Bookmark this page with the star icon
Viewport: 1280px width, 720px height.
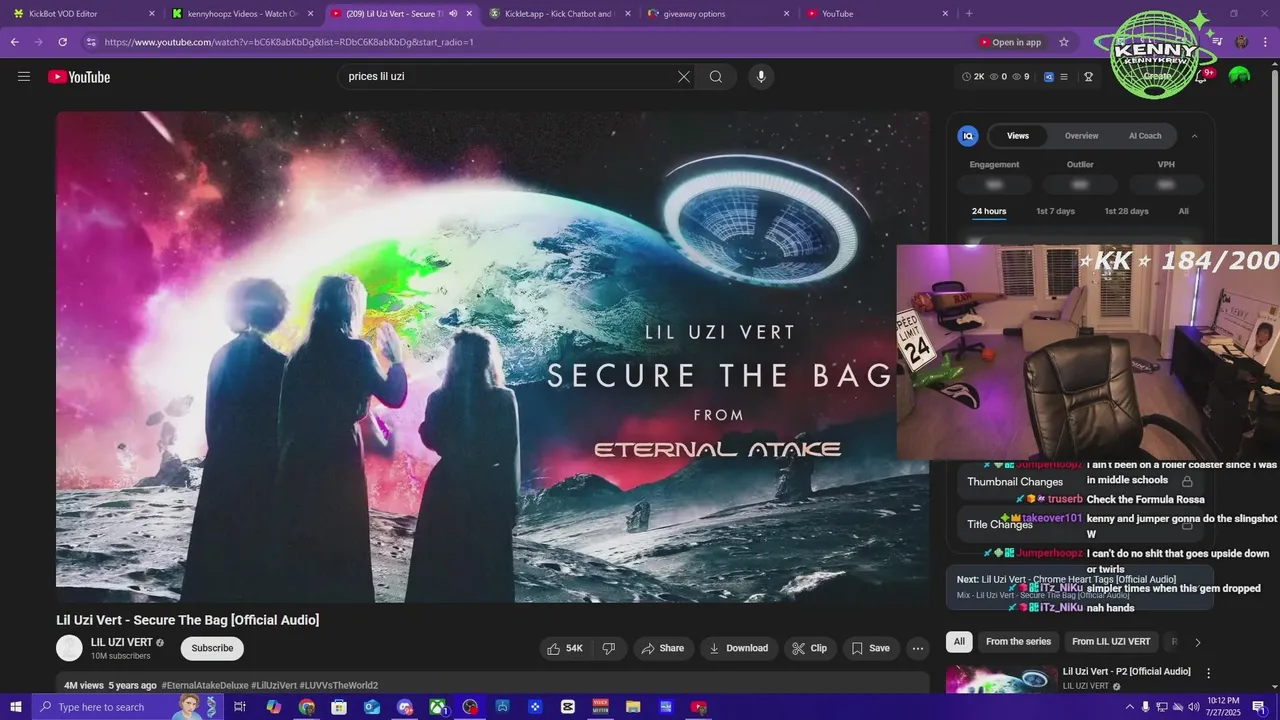(x=1064, y=42)
